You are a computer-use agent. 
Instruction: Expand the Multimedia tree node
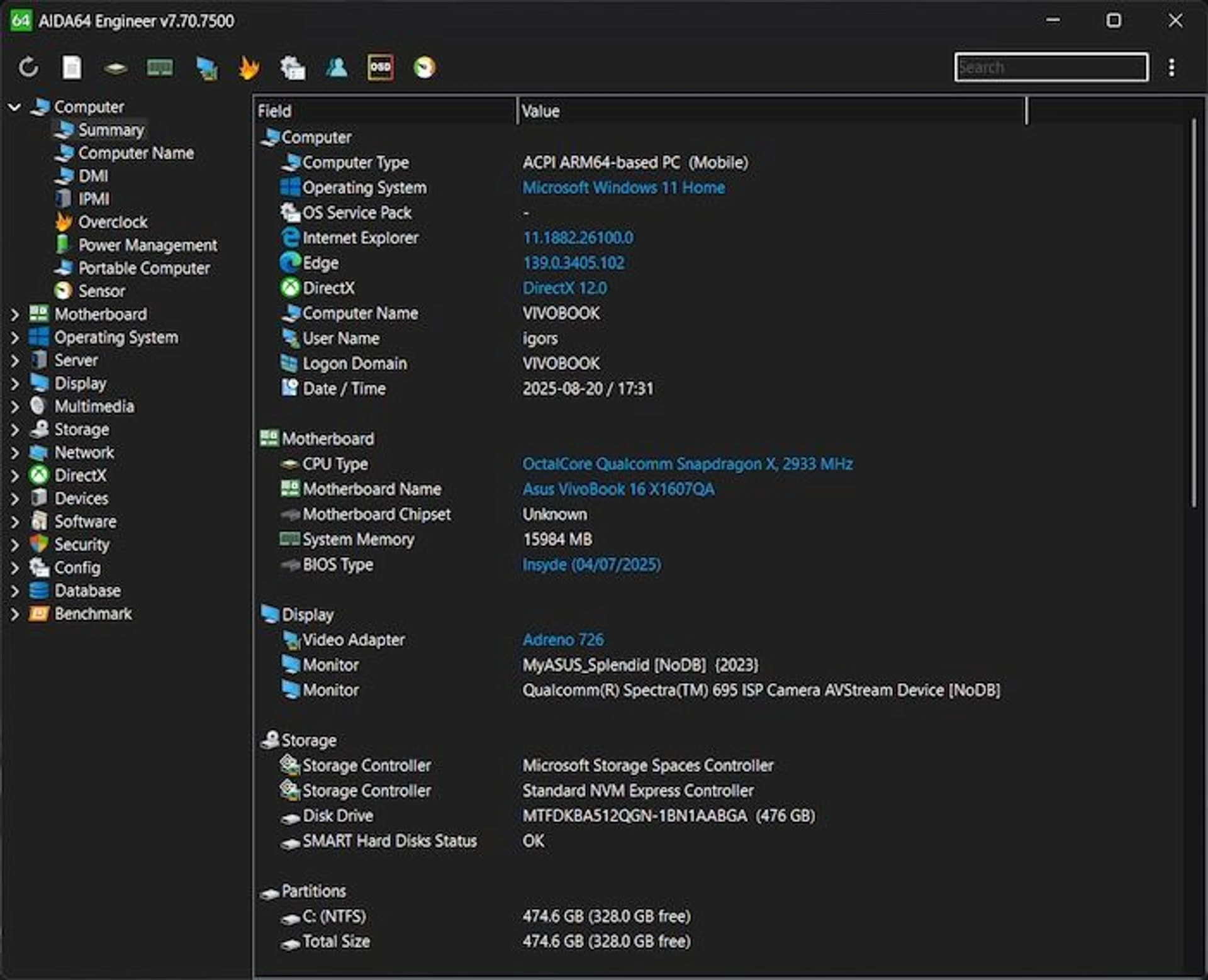click(14, 407)
